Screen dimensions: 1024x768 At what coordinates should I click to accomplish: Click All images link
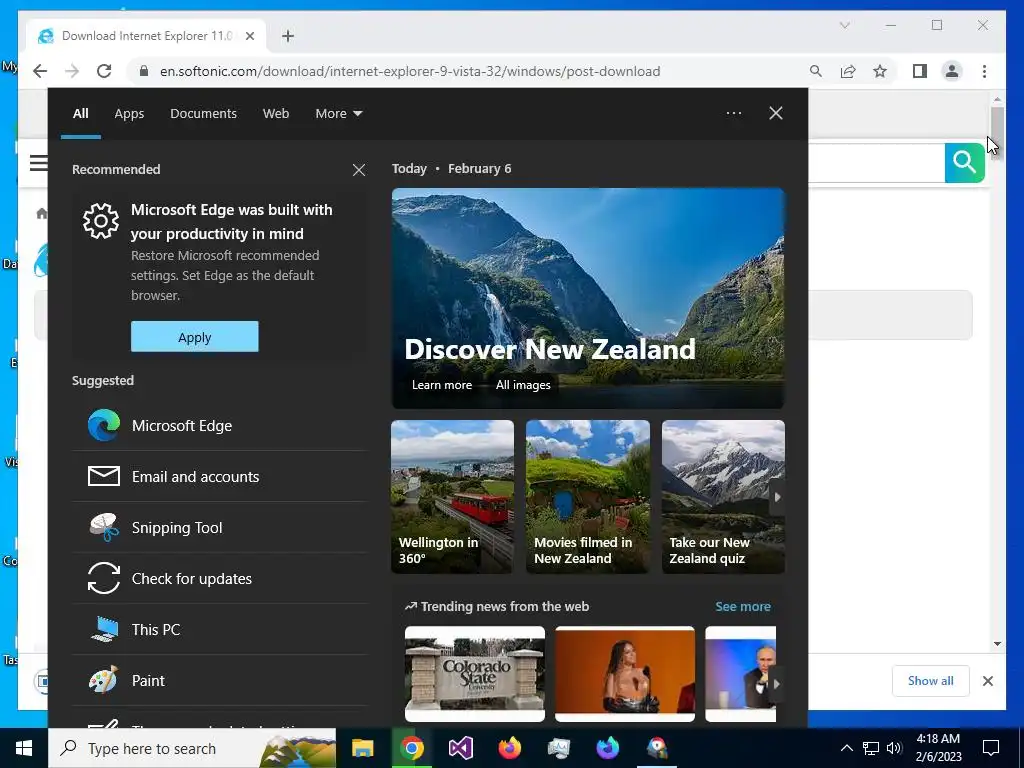point(523,385)
